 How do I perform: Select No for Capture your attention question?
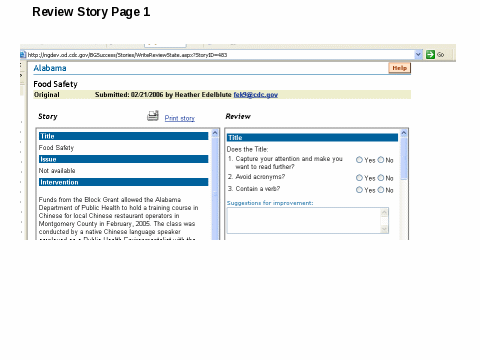(381, 160)
